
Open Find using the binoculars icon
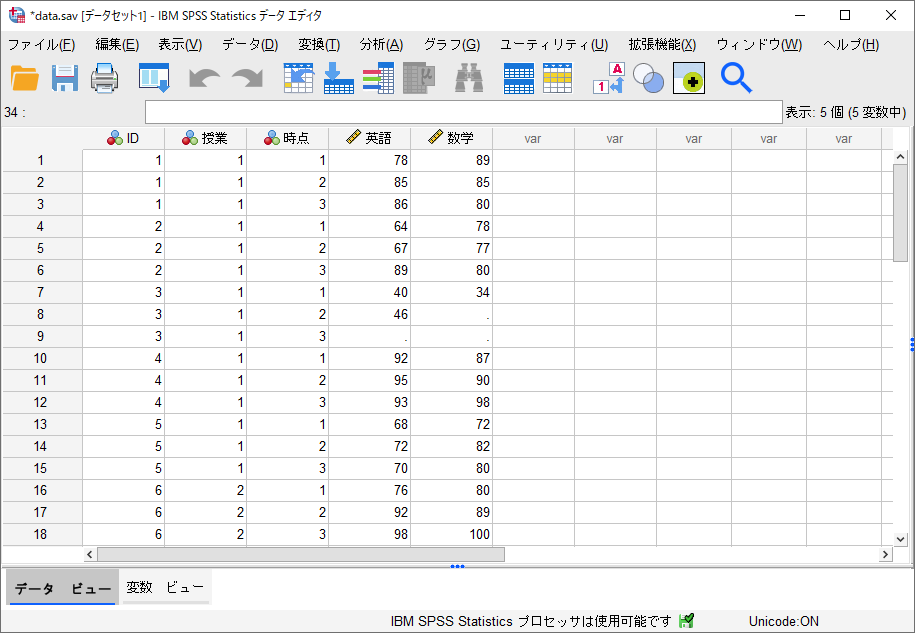point(468,78)
